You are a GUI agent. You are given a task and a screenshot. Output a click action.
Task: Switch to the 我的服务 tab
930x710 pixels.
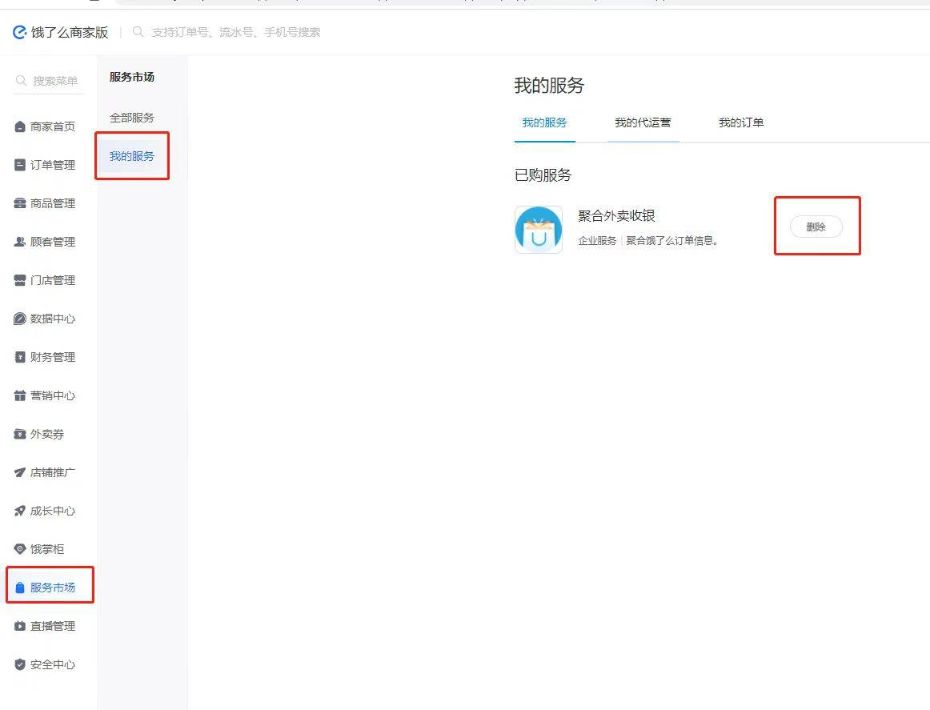[544, 123]
